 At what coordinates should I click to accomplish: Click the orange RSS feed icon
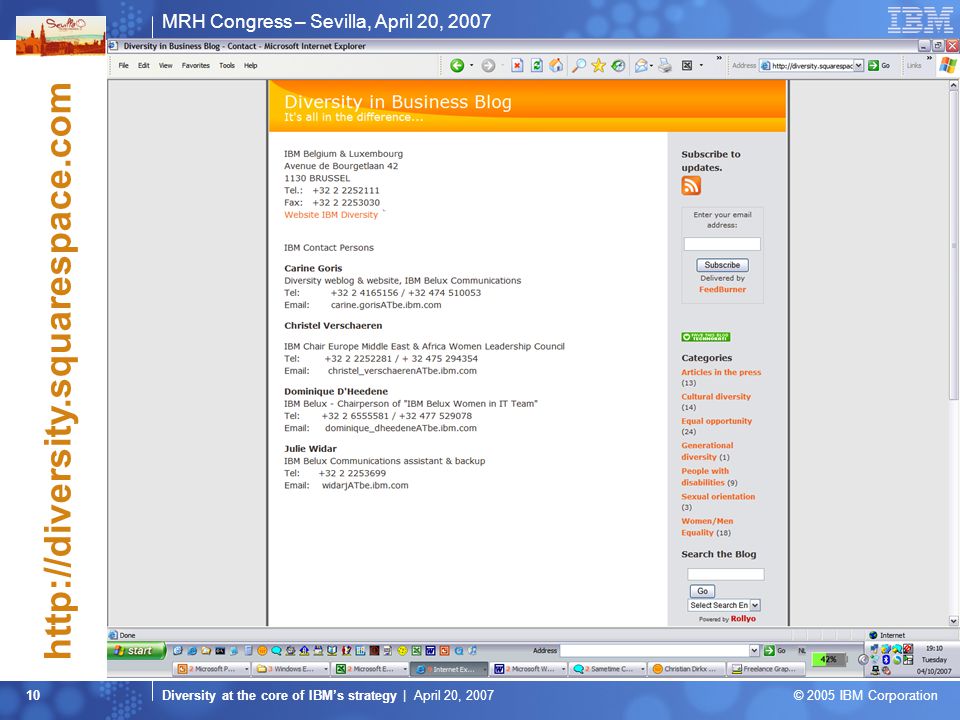pyautogui.click(x=691, y=186)
